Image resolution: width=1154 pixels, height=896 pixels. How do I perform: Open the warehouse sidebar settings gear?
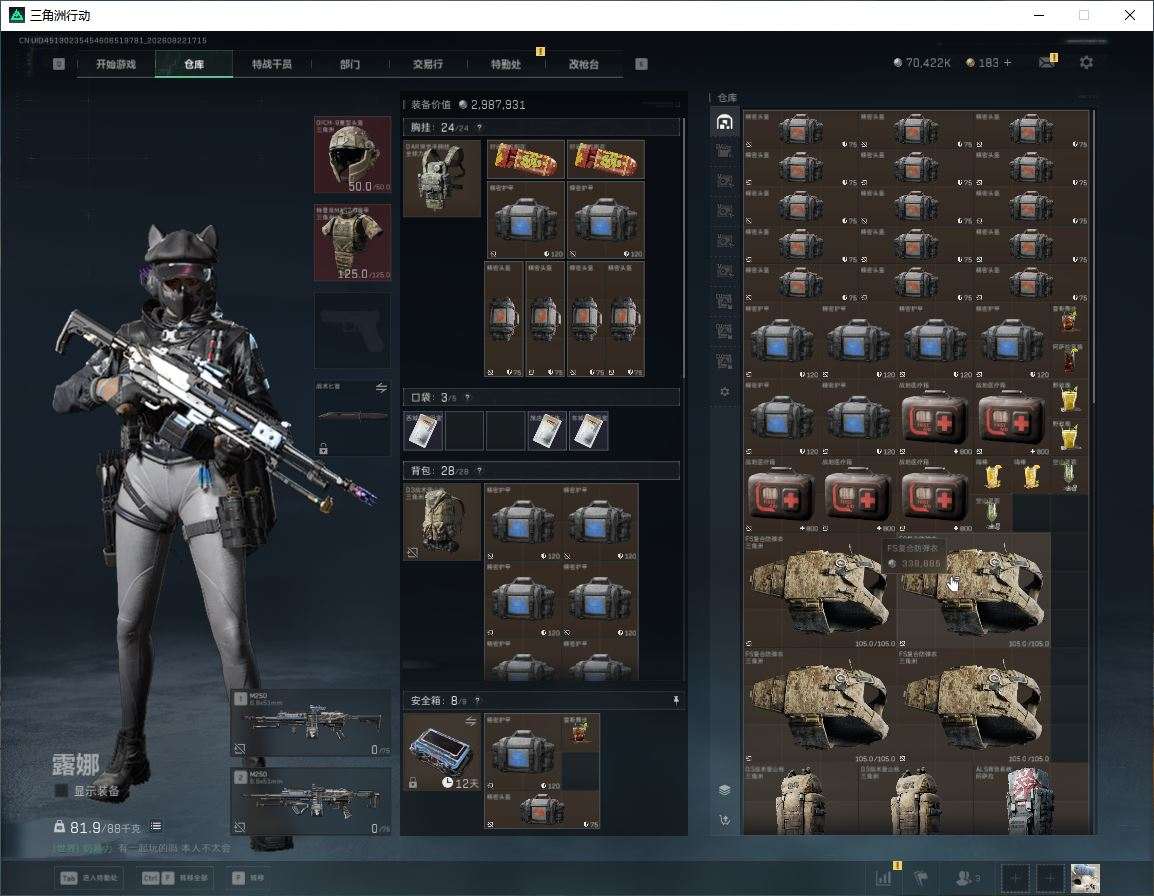724,392
